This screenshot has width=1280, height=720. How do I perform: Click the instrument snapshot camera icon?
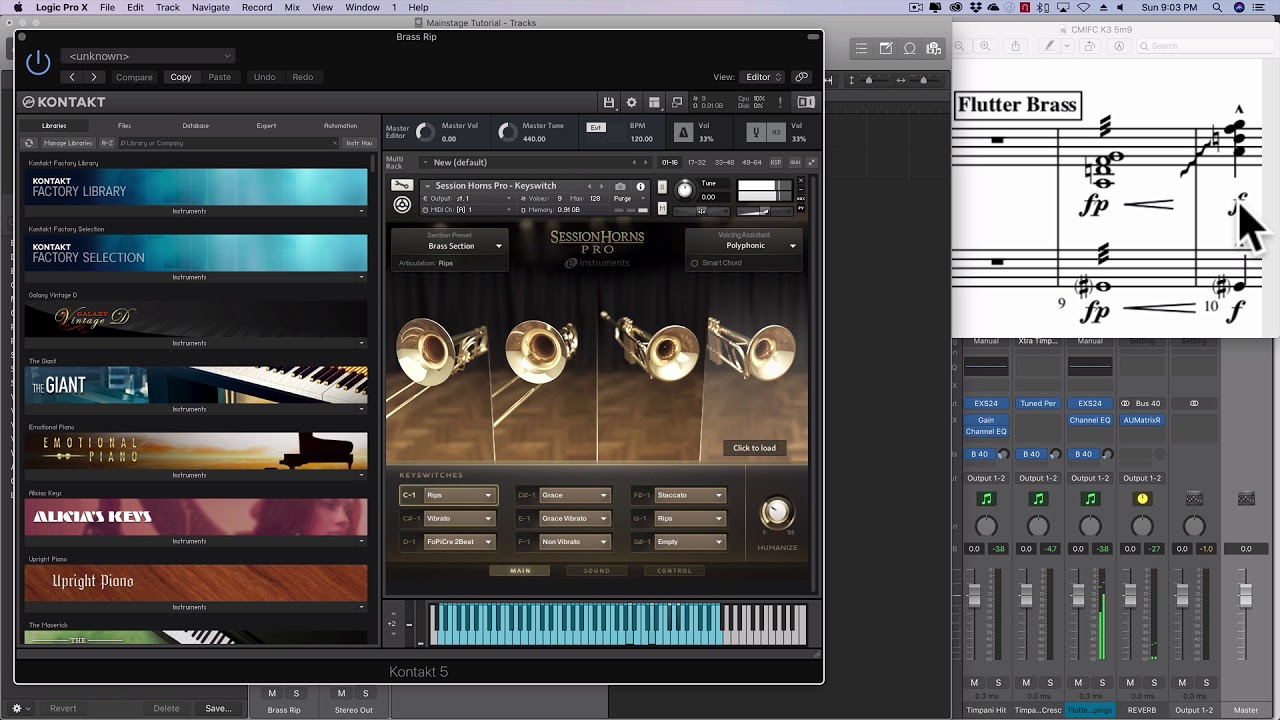620,186
